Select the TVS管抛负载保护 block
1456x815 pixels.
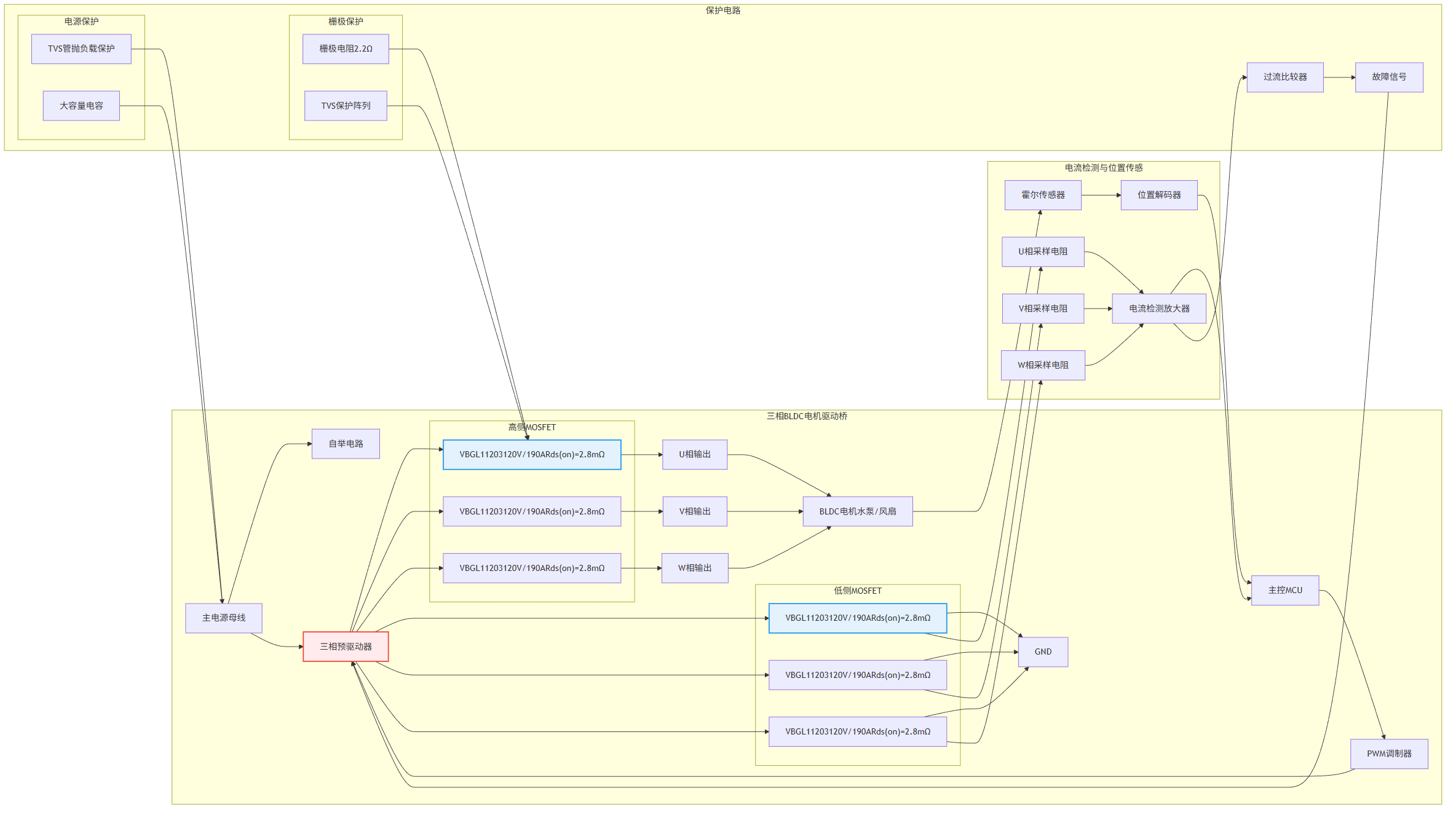[x=81, y=49]
